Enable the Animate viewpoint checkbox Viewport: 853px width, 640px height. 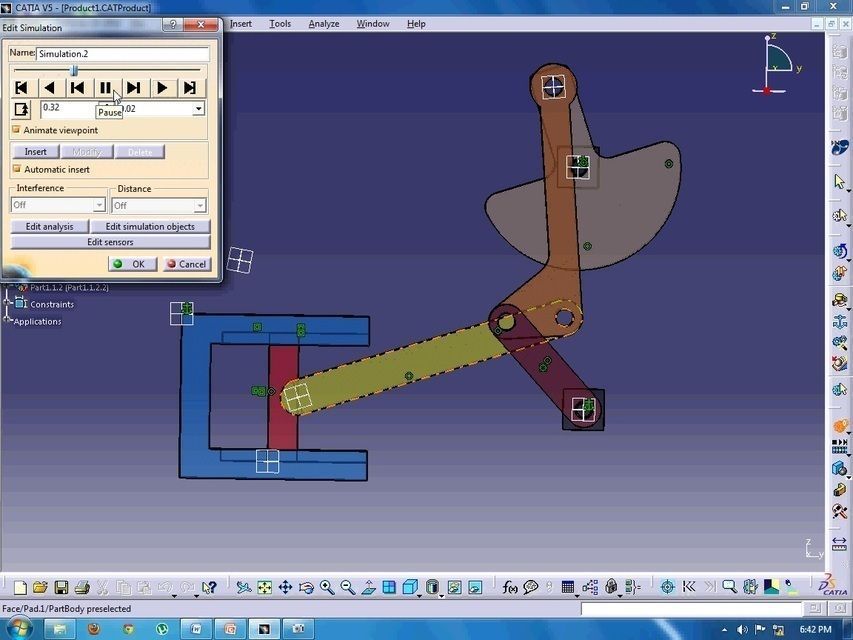click(16, 130)
